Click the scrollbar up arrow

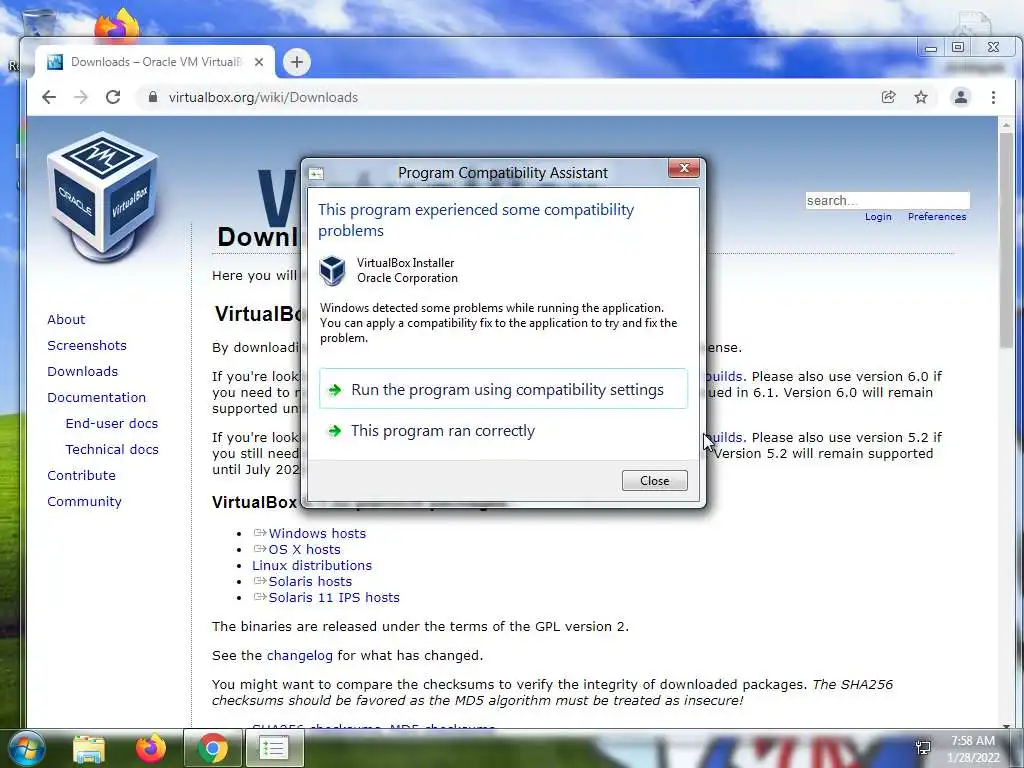(1006, 124)
